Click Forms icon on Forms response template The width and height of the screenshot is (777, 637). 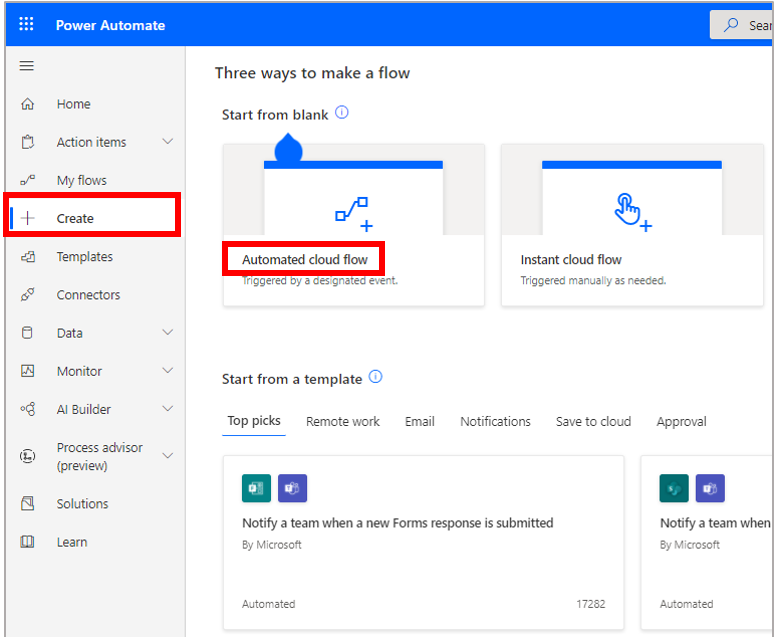[256, 488]
